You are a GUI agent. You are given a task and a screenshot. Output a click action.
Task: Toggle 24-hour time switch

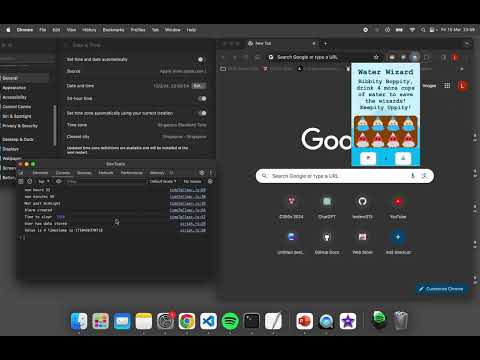point(202,98)
